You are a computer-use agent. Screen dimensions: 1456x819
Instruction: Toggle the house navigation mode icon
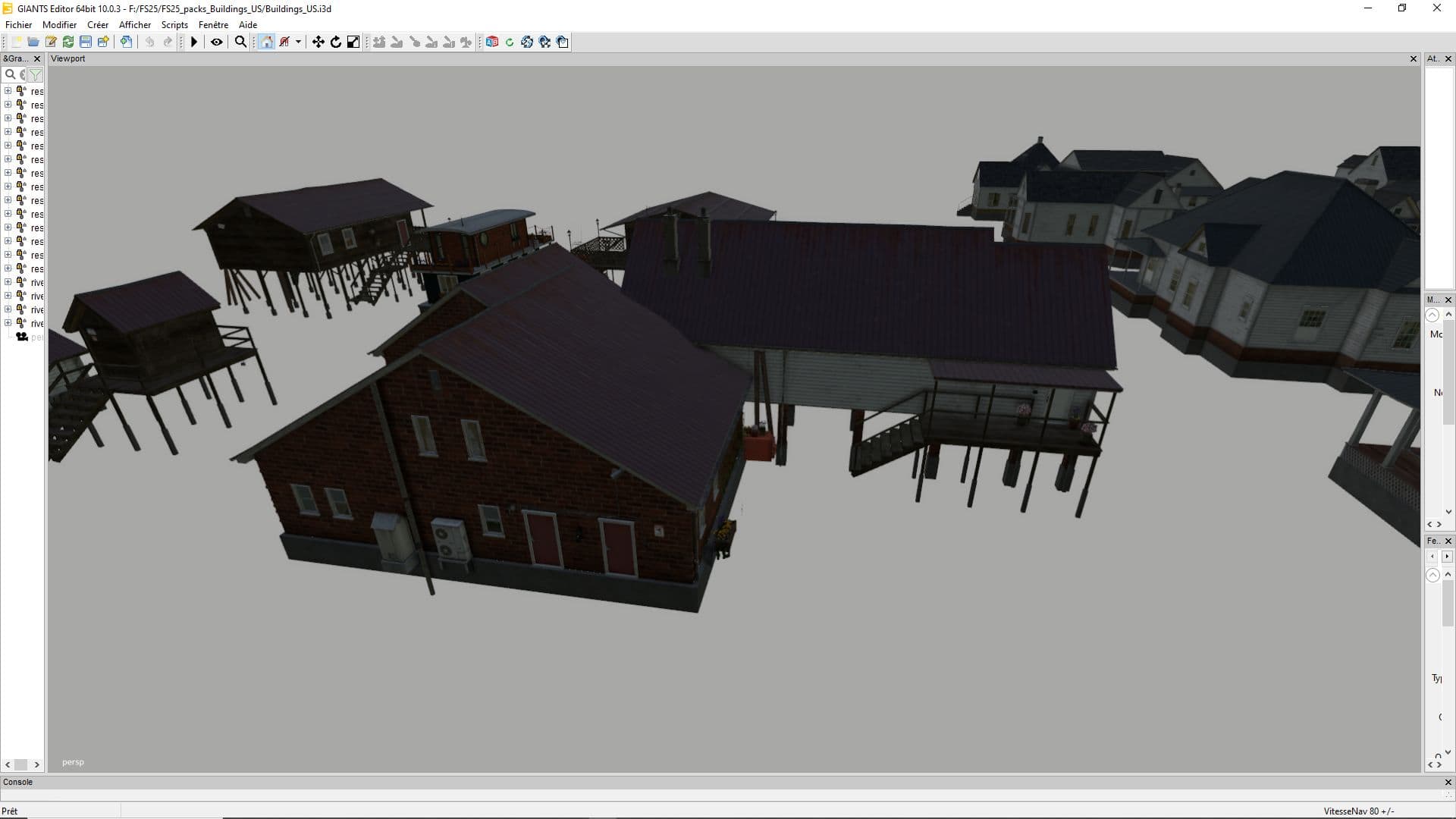[266, 42]
